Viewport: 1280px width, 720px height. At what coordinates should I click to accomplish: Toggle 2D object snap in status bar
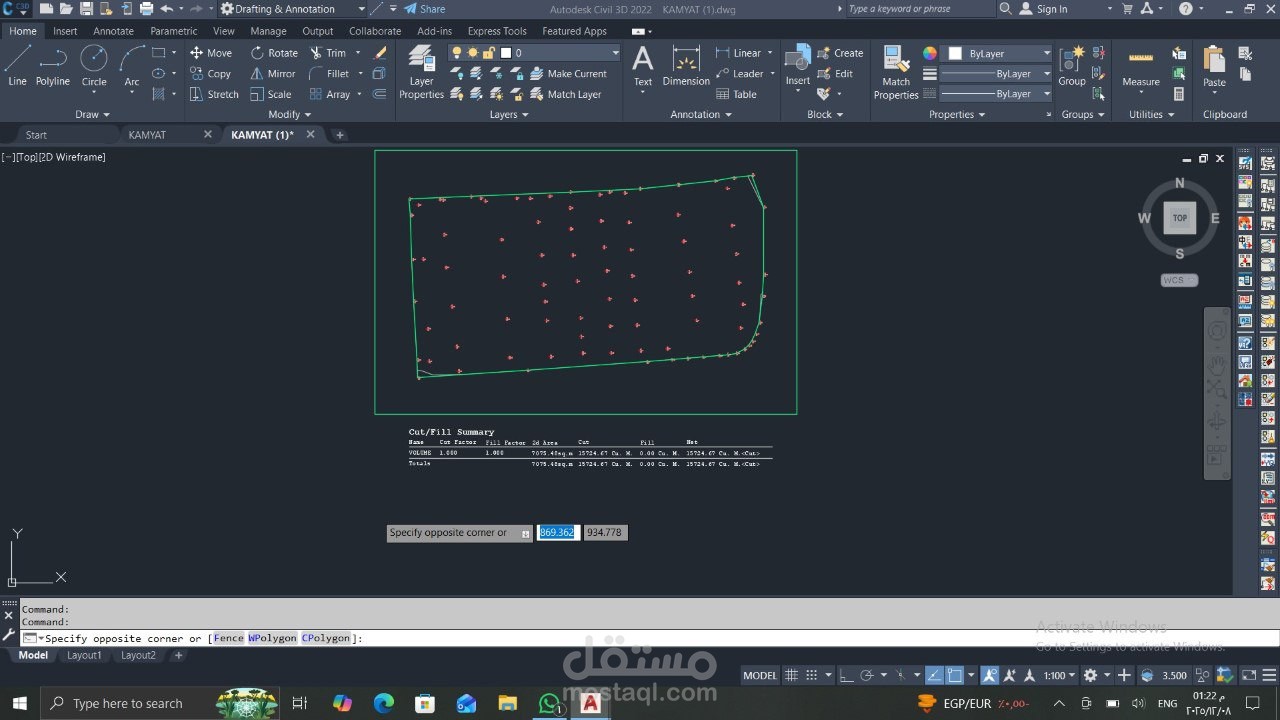click(x=955, y=675)
